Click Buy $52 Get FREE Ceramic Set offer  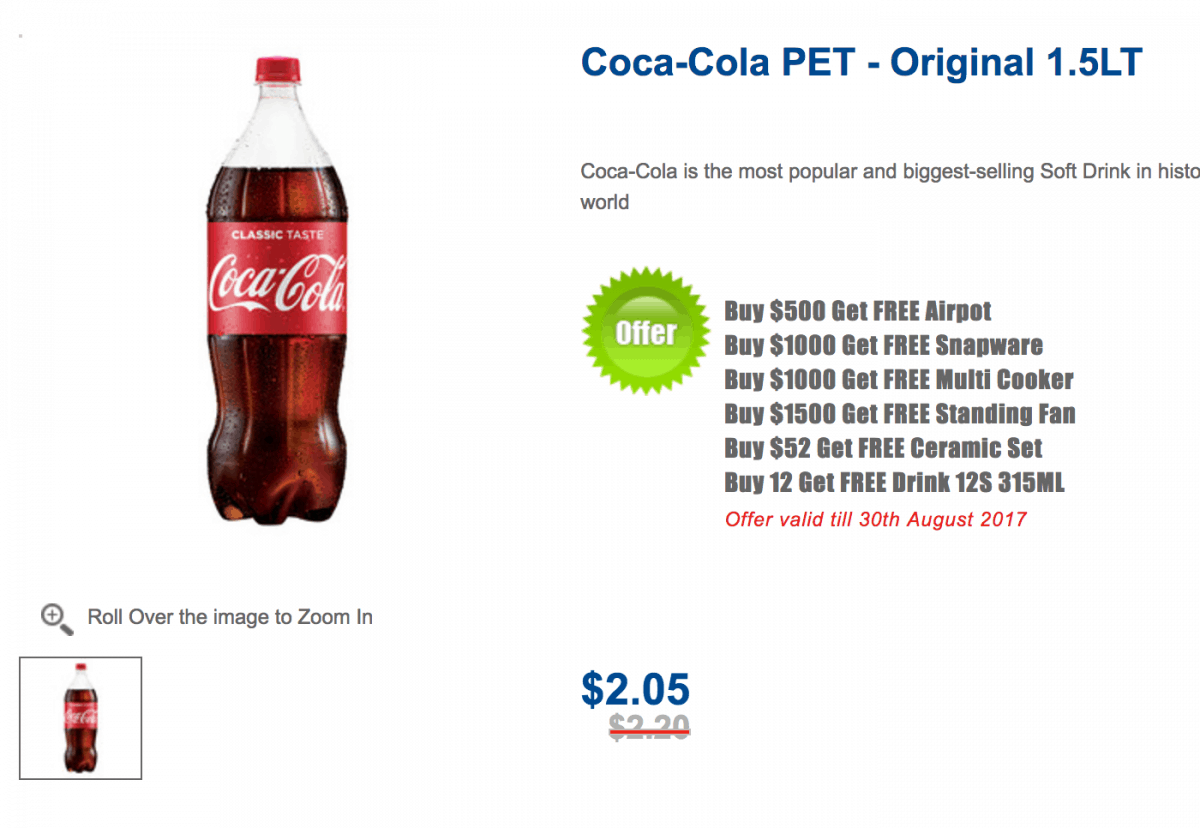coord(883,448)
